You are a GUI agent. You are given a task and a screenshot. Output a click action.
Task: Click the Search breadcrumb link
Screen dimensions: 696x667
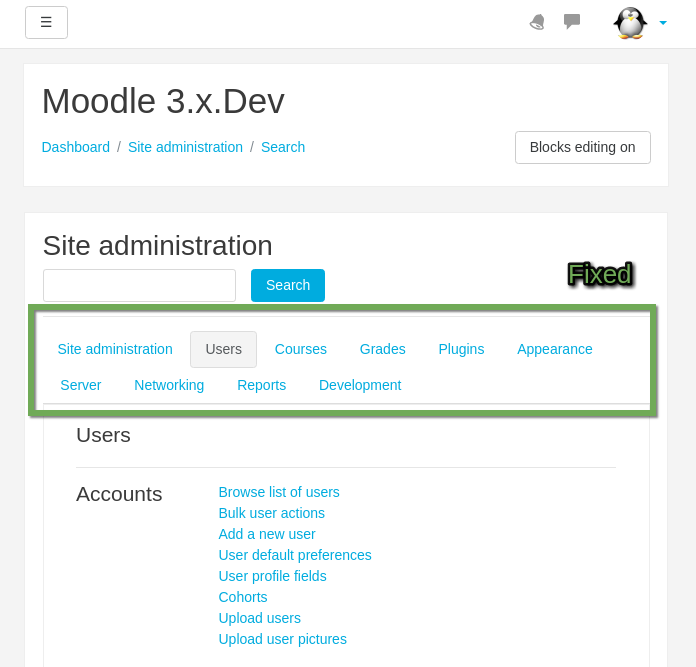coord(283,147)
